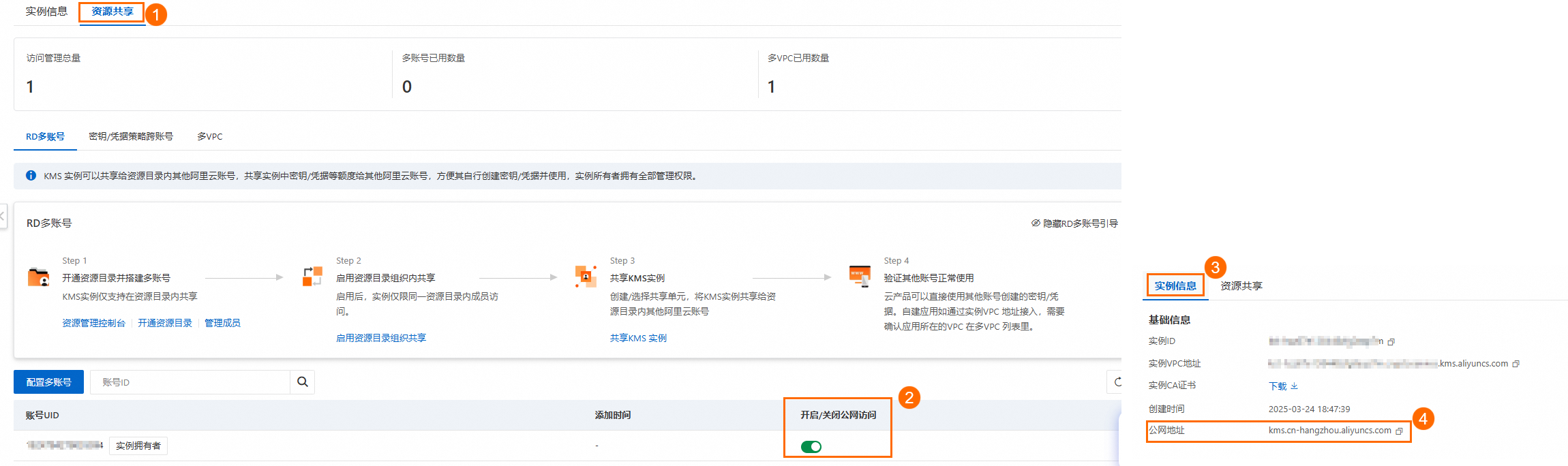Toggle the public network access switch
The height and width of the screenshot is (466, 1568).
coord(811,447)
